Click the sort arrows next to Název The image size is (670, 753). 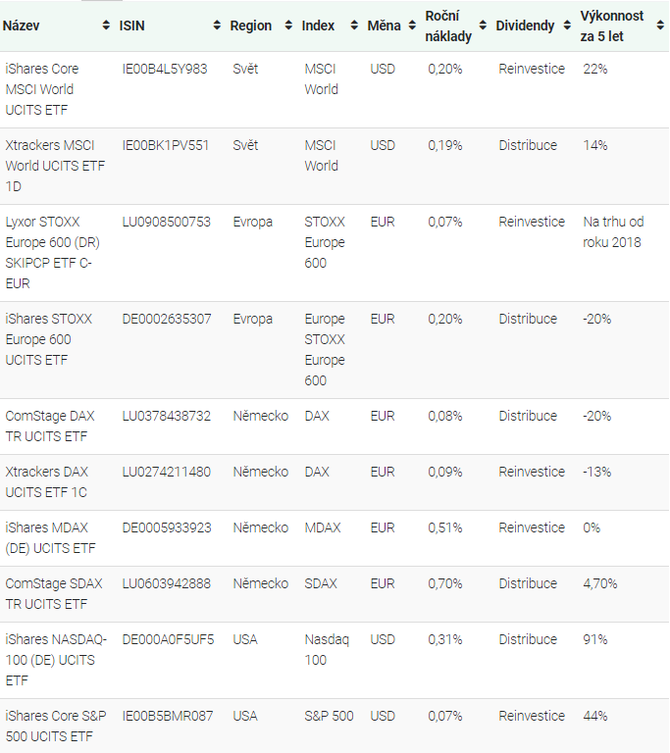click(x=106, y=25)
